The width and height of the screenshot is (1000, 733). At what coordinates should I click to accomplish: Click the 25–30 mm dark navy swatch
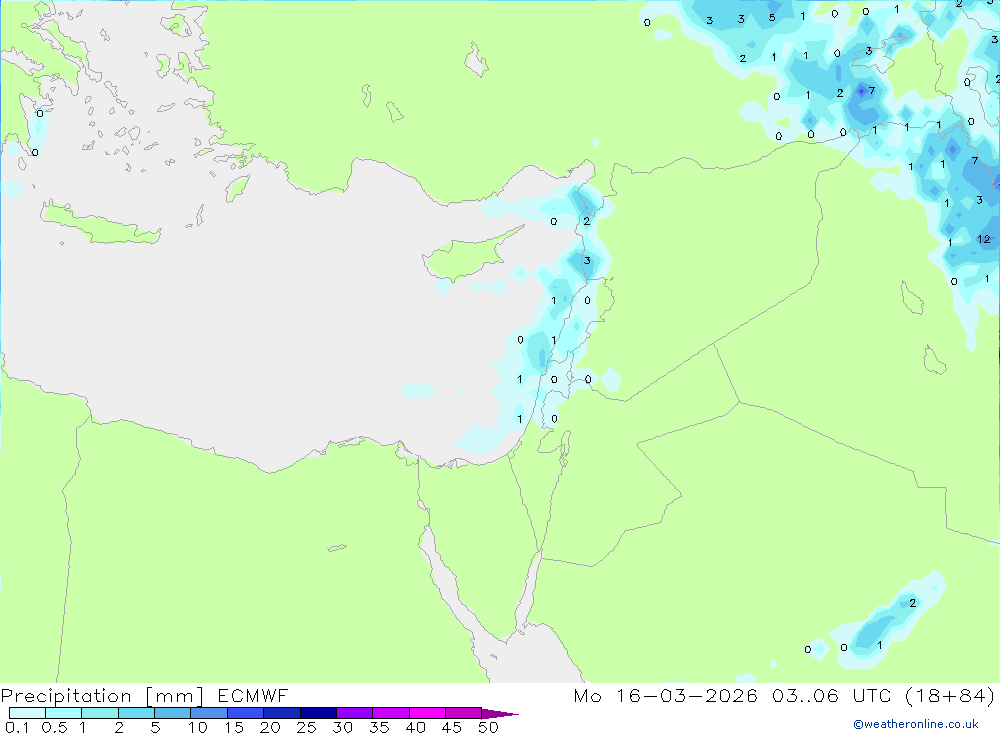pyautogui.click(x=318, y=713)
